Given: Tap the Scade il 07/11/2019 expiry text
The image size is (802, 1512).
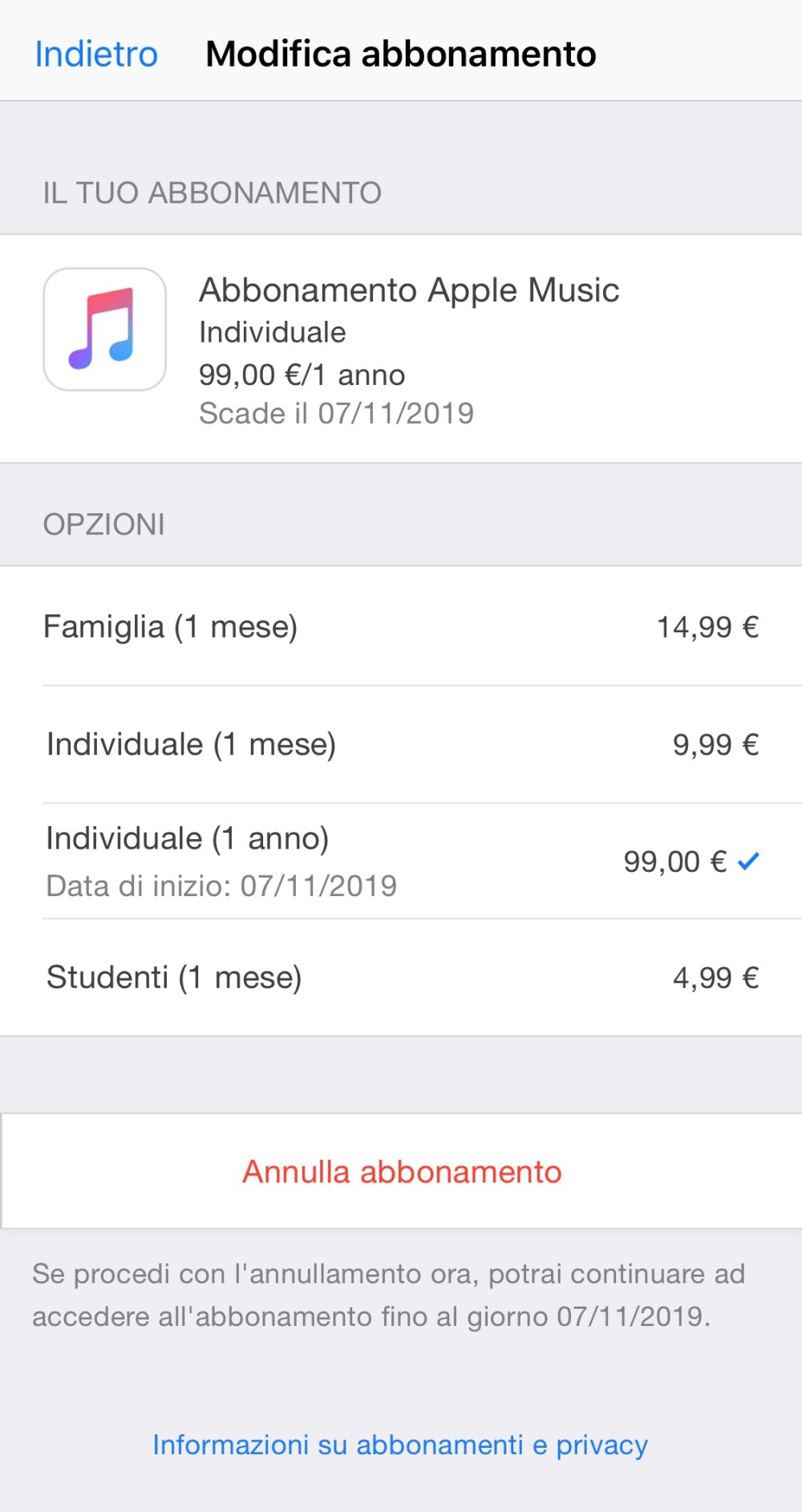Looking at the screenshot, I should (336, 414).
